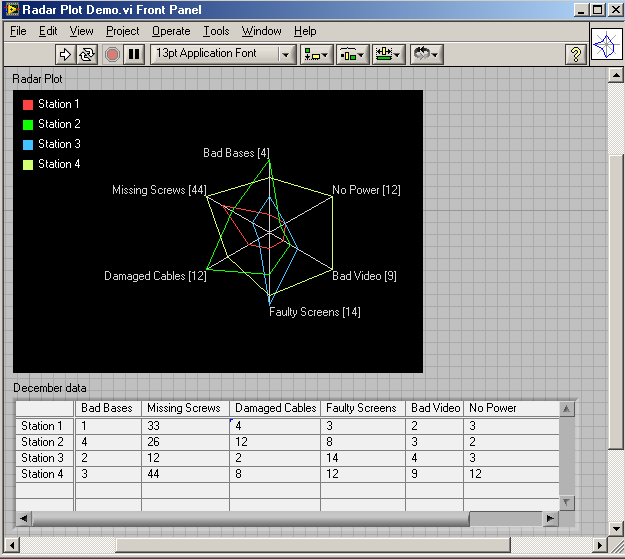Select the Station 4 row header

coord(45,474)
